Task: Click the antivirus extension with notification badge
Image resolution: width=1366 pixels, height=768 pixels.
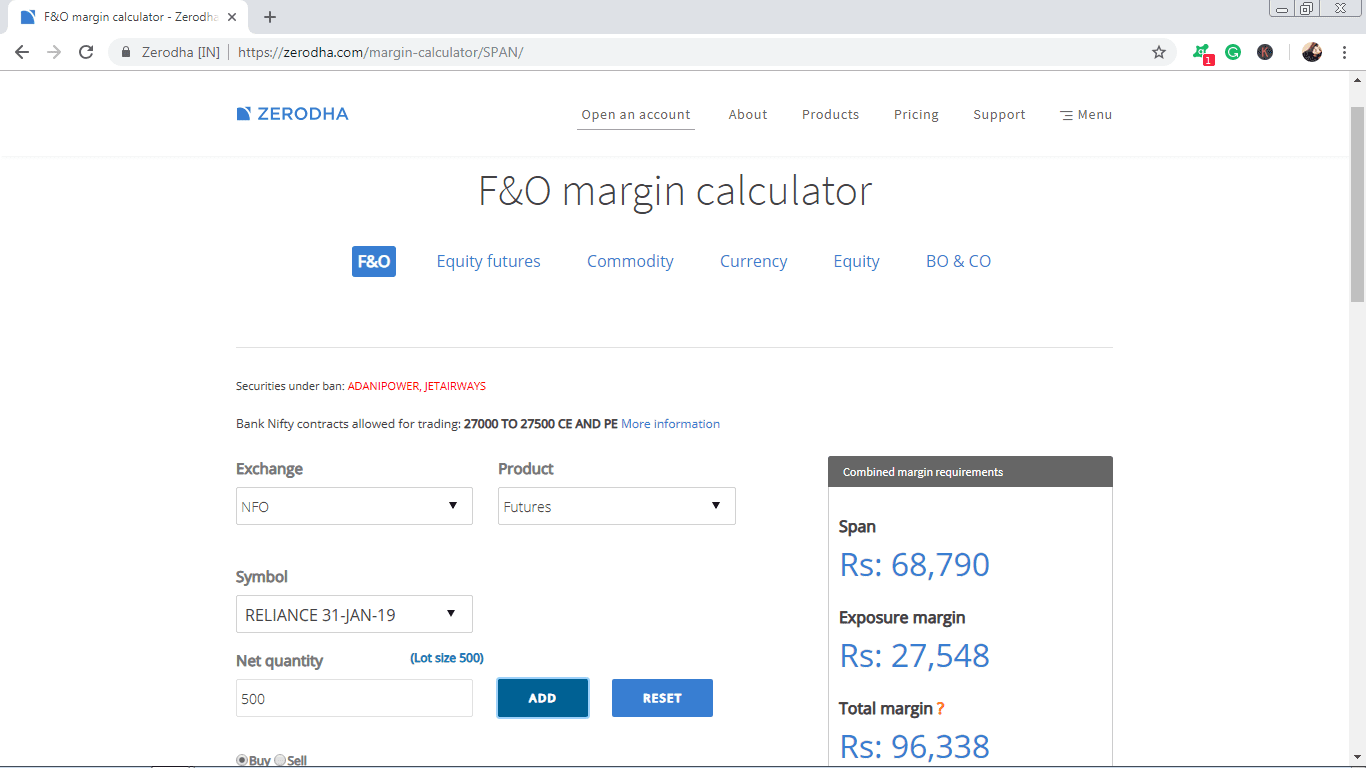Action: point(1200,51)
